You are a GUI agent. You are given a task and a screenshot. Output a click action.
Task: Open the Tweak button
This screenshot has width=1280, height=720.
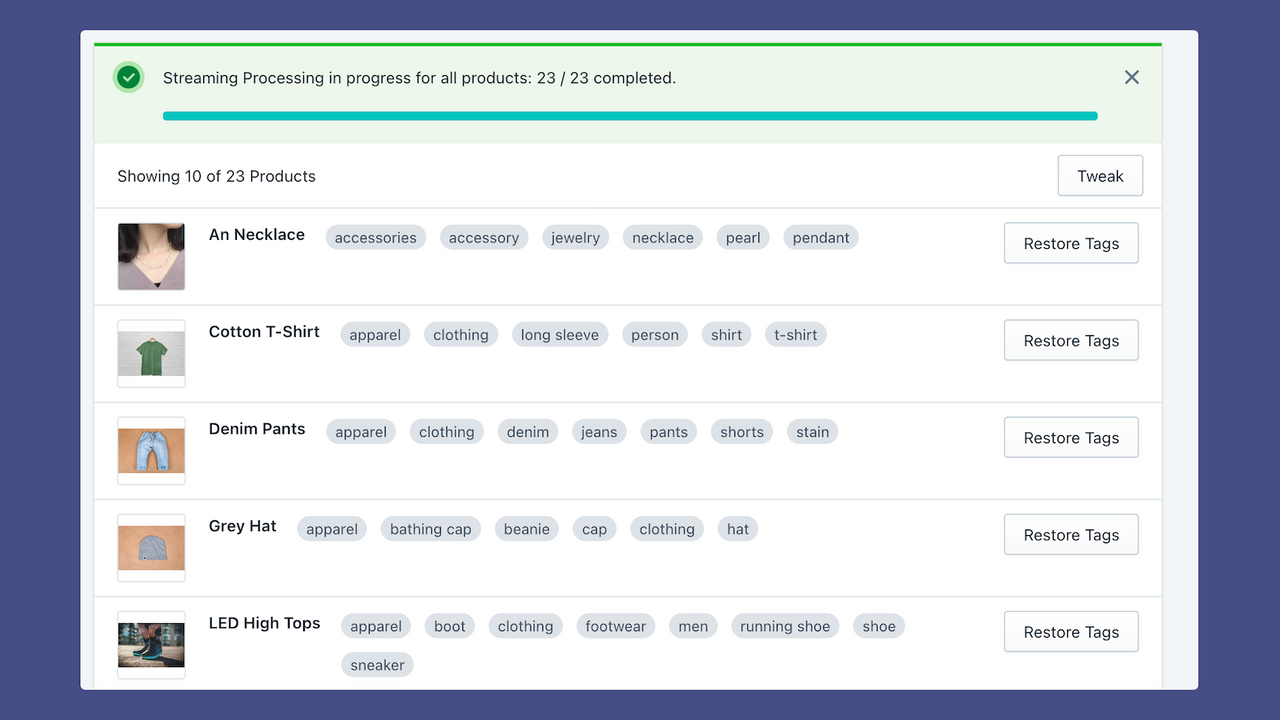1100,176
